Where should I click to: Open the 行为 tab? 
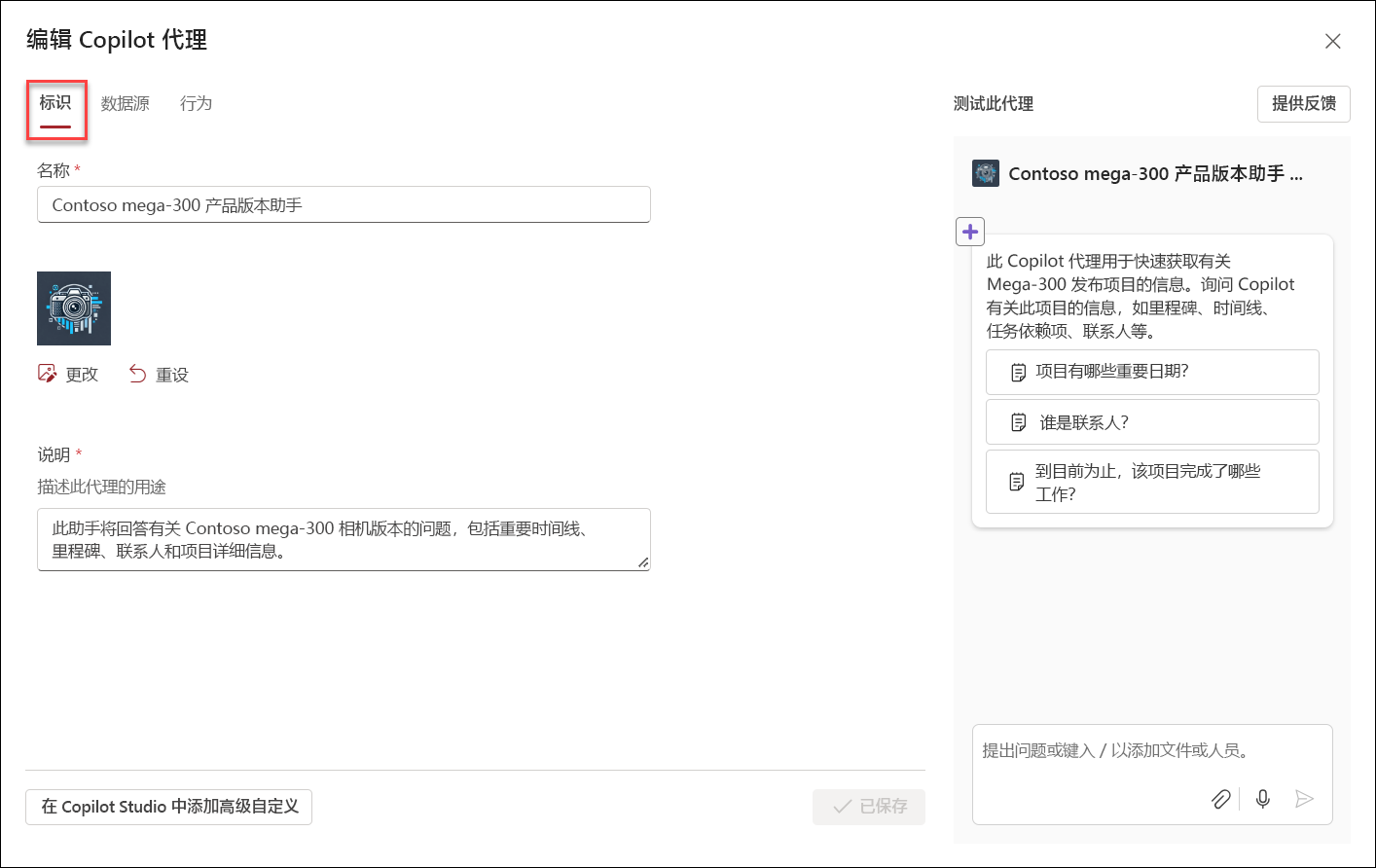[196, 103]
